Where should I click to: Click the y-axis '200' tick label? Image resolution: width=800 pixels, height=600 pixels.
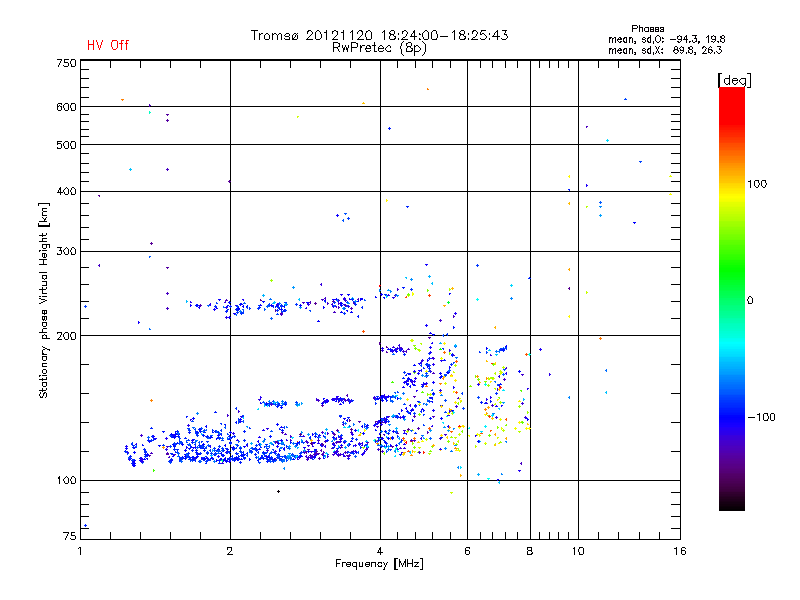click(66, 336)
